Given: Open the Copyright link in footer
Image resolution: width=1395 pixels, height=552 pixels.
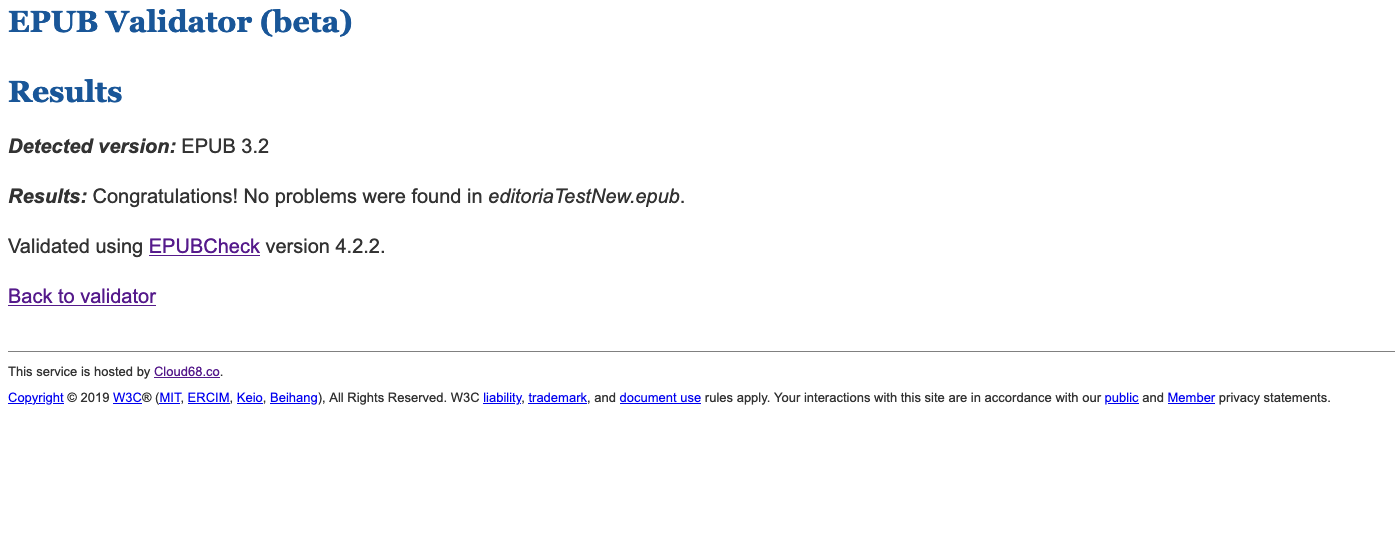Looking at the screenshot, I should pyautogui.click(x=36, y=398).
